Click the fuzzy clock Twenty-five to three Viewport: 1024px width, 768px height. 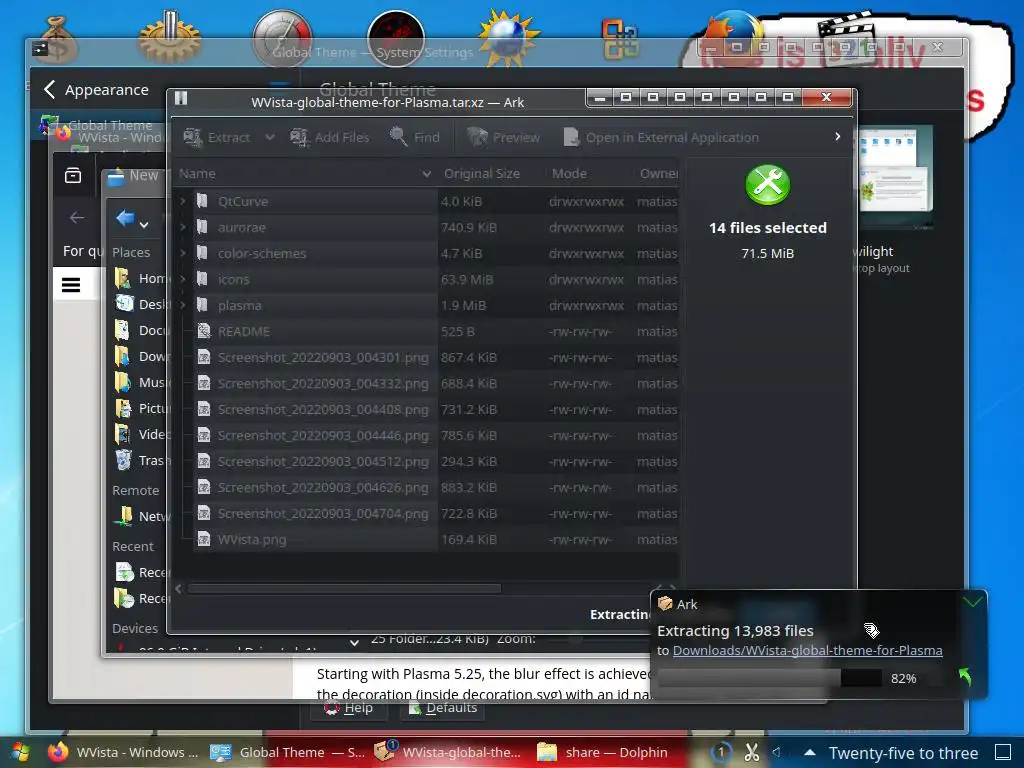coord(904,753)
